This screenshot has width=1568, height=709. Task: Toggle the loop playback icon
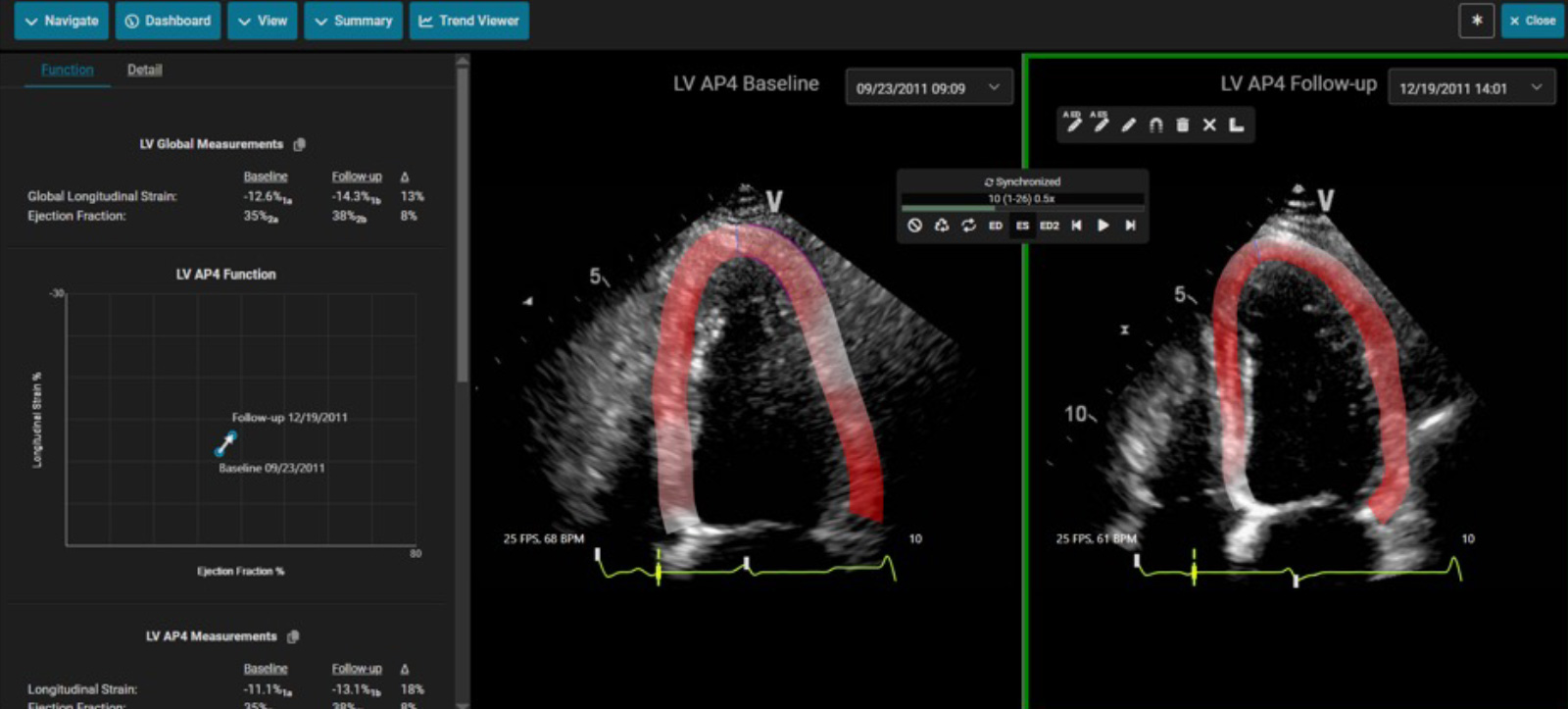968,226
